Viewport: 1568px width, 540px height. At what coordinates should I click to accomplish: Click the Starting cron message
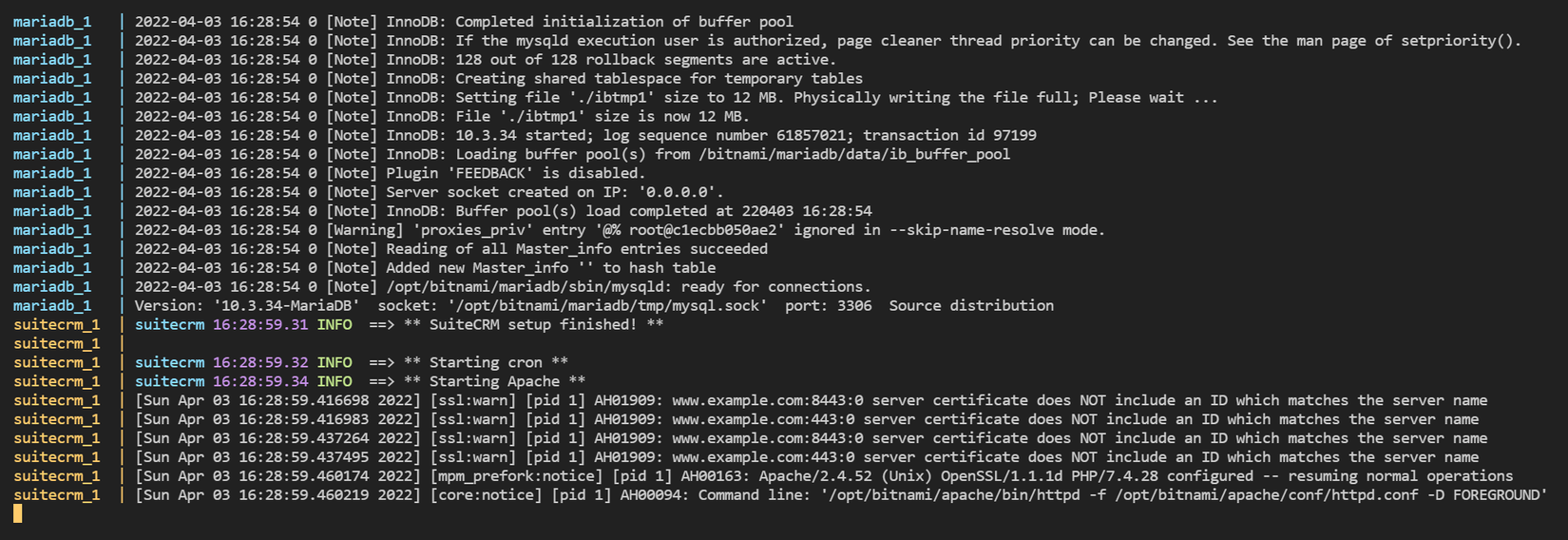[486, 363]
